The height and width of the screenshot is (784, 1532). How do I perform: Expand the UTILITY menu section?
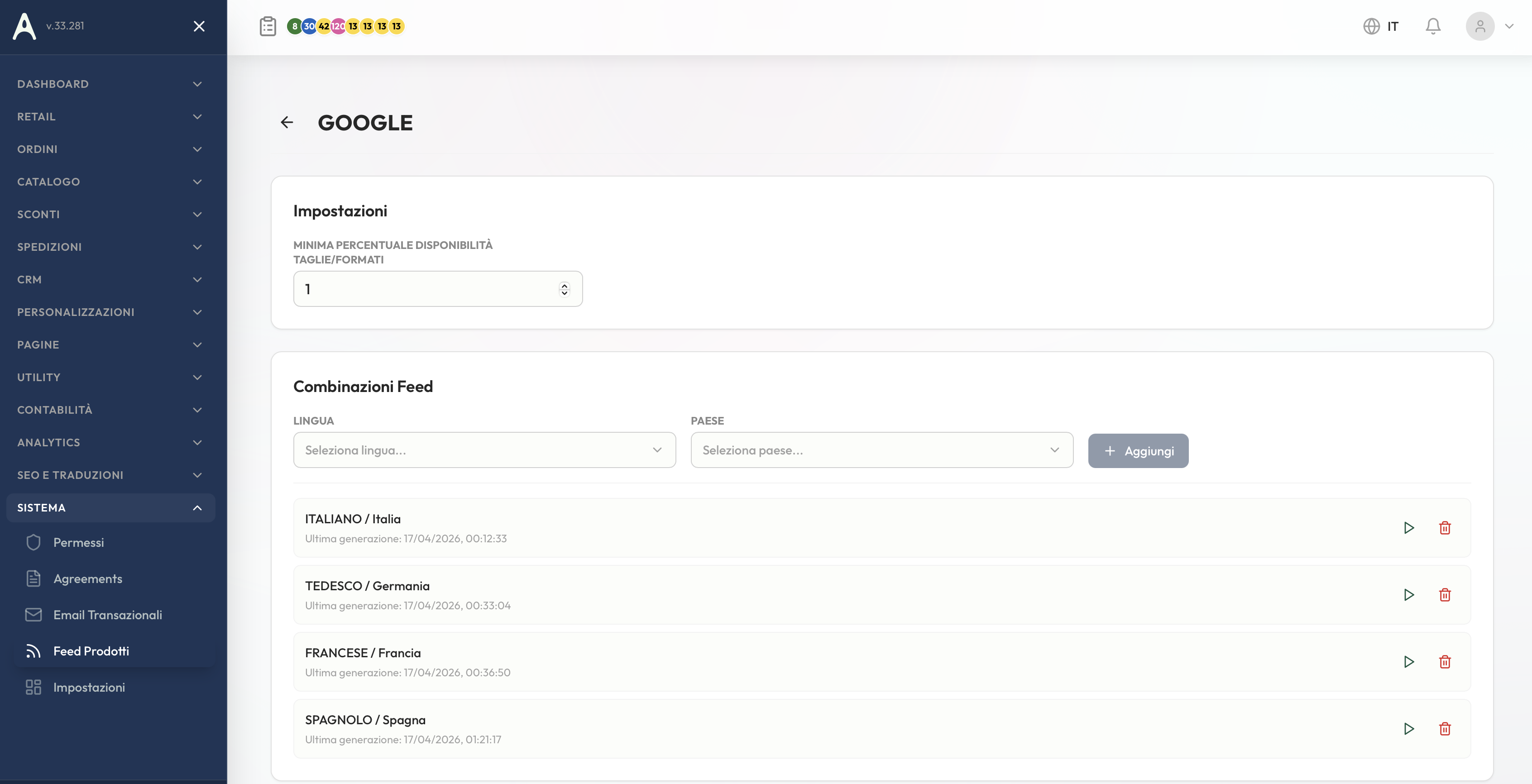click(x=110, y=377)
